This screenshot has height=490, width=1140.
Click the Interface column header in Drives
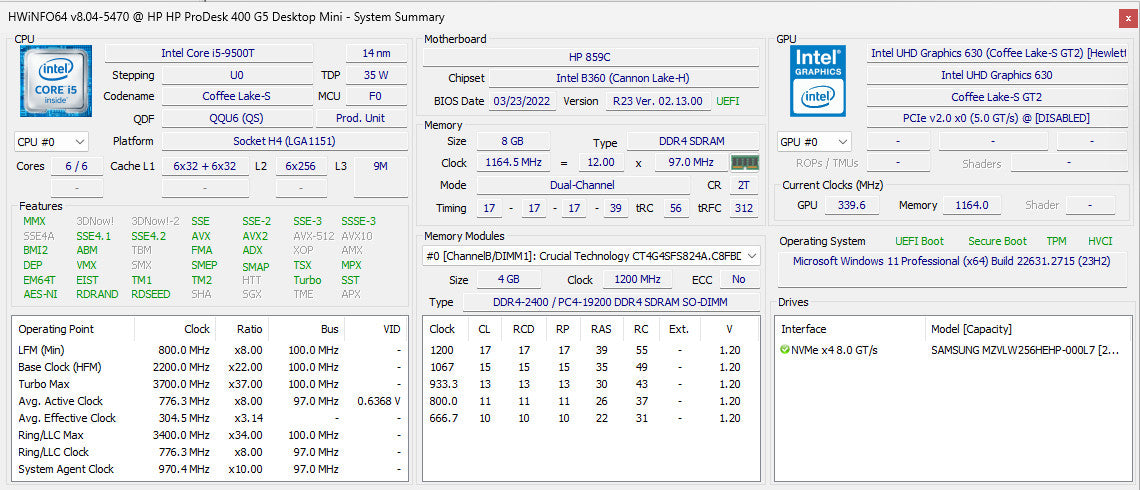tap(849, 329)
